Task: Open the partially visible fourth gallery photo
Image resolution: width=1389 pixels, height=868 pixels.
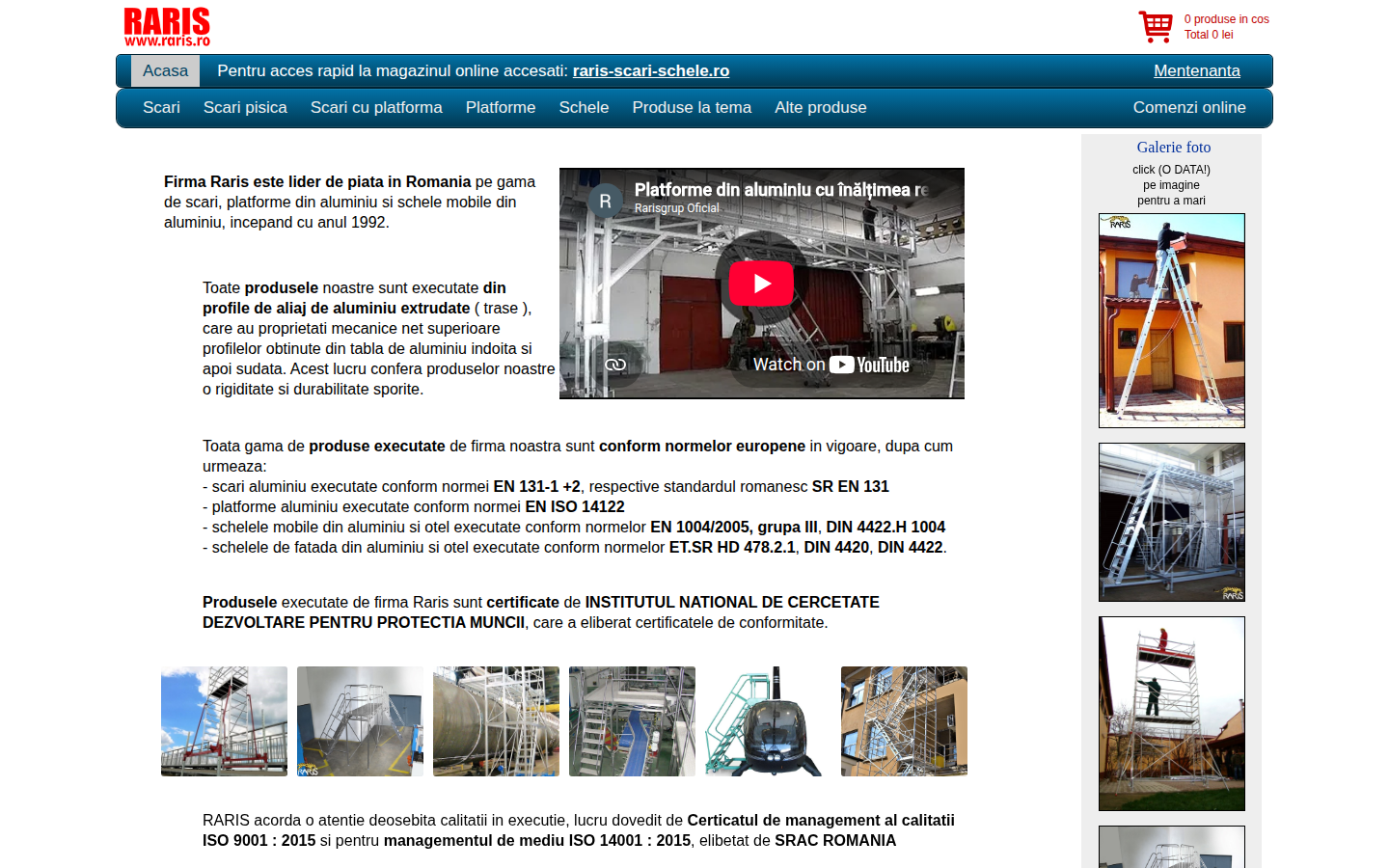Action: point(1172,847)
